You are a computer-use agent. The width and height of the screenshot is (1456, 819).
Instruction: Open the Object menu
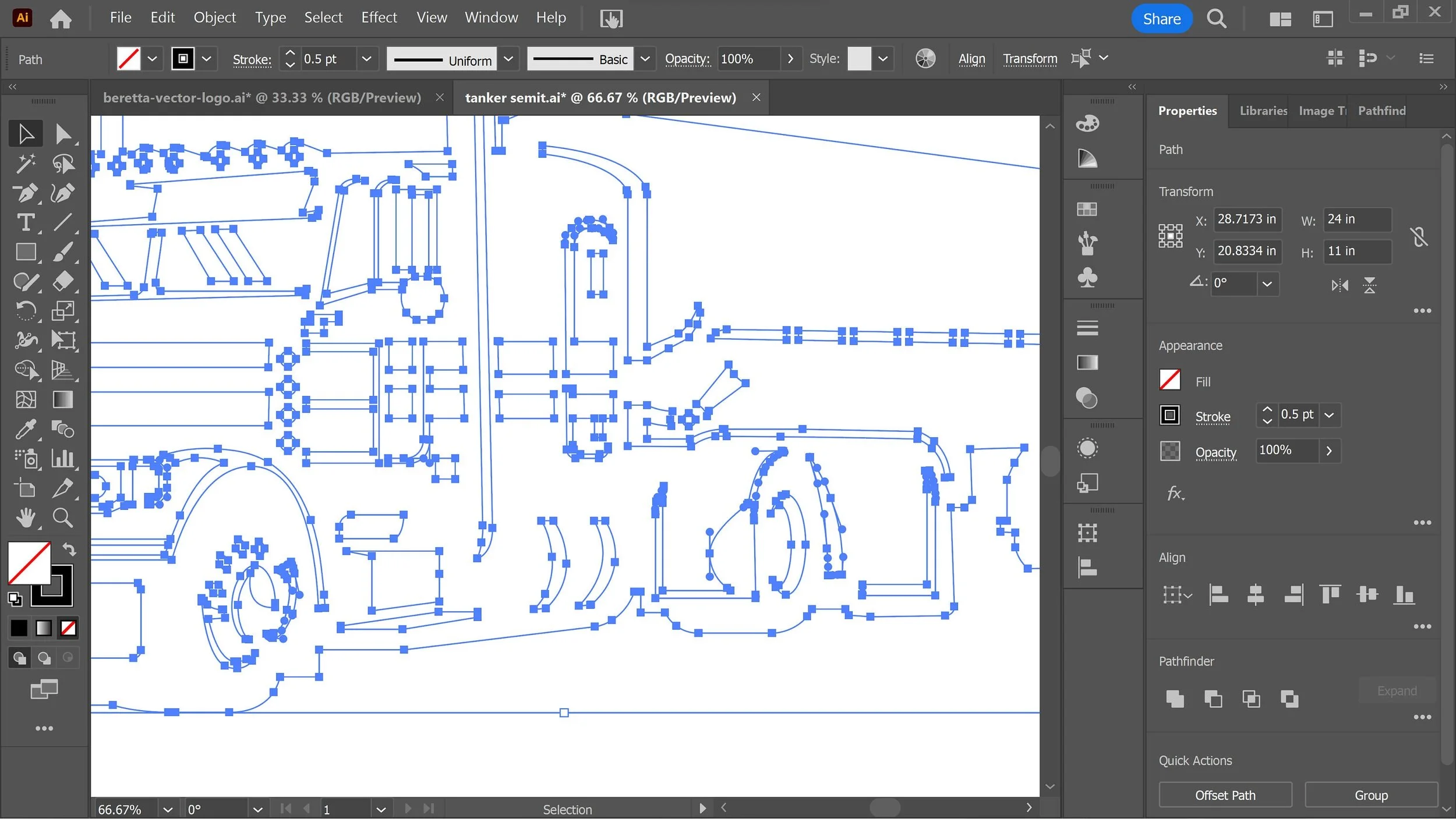tap(214, 17)
